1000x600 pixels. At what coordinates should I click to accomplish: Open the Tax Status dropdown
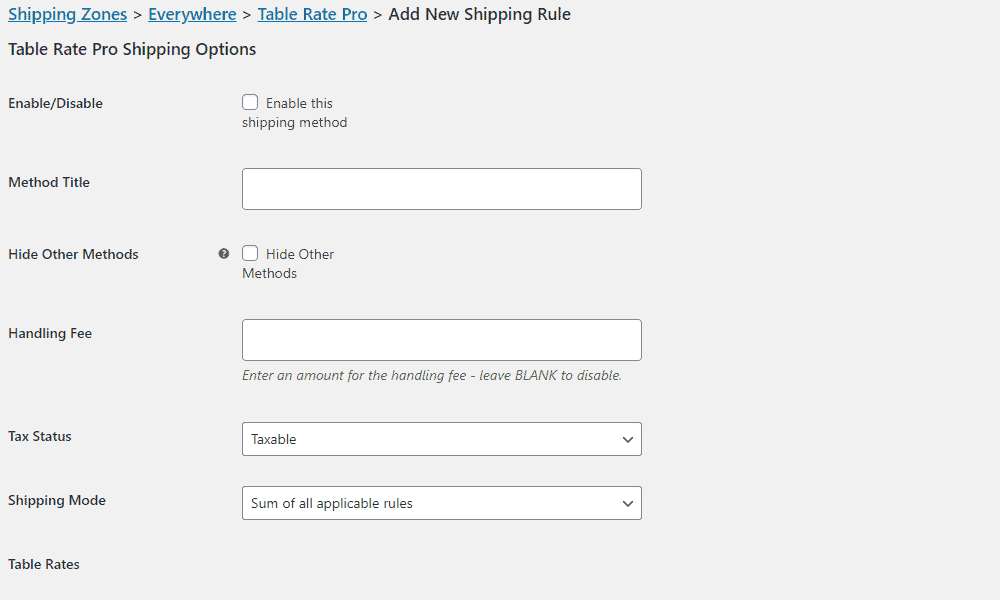(x=441, y=439)
